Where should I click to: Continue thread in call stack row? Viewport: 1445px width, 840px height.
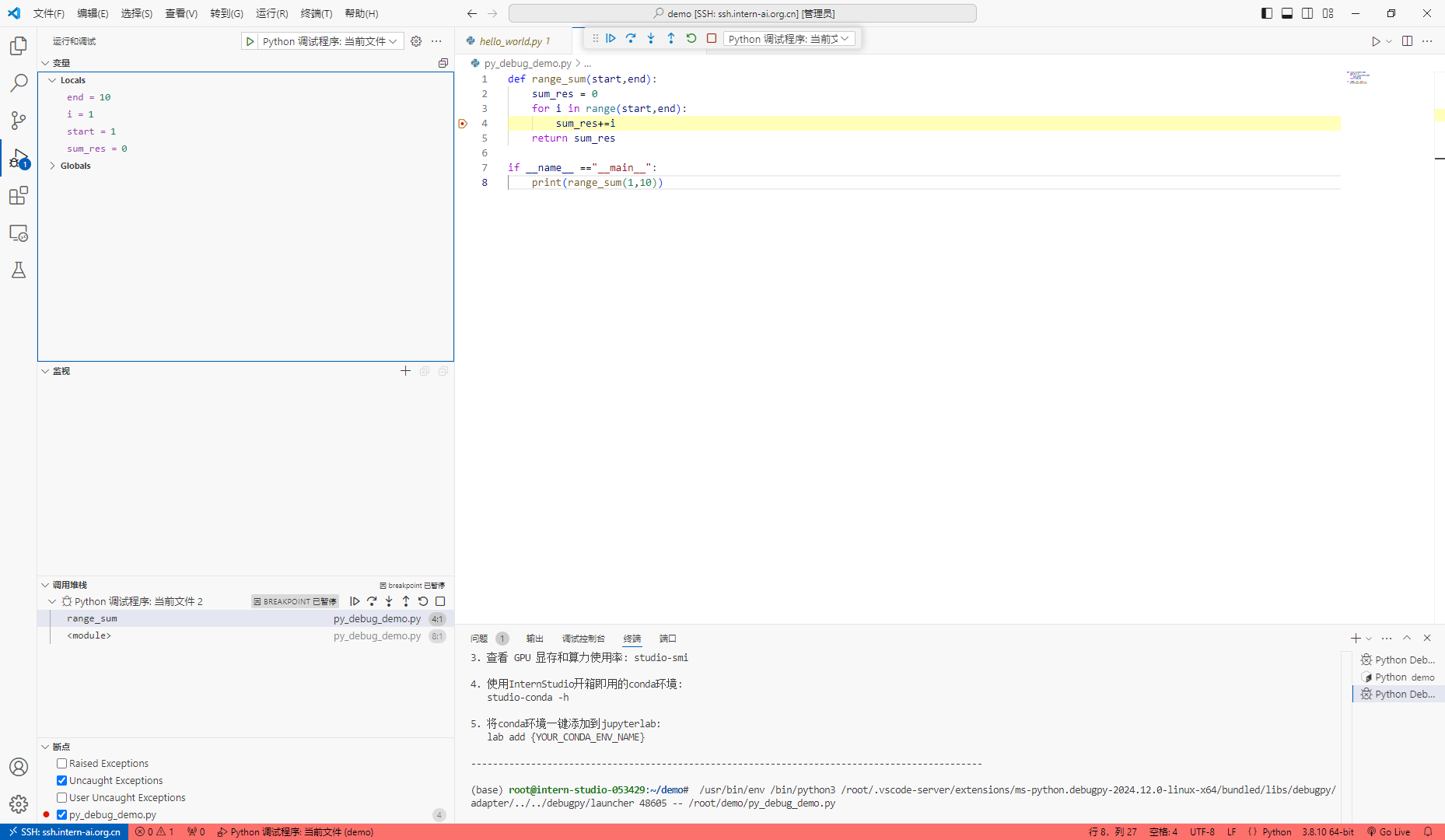pos(355,601)
